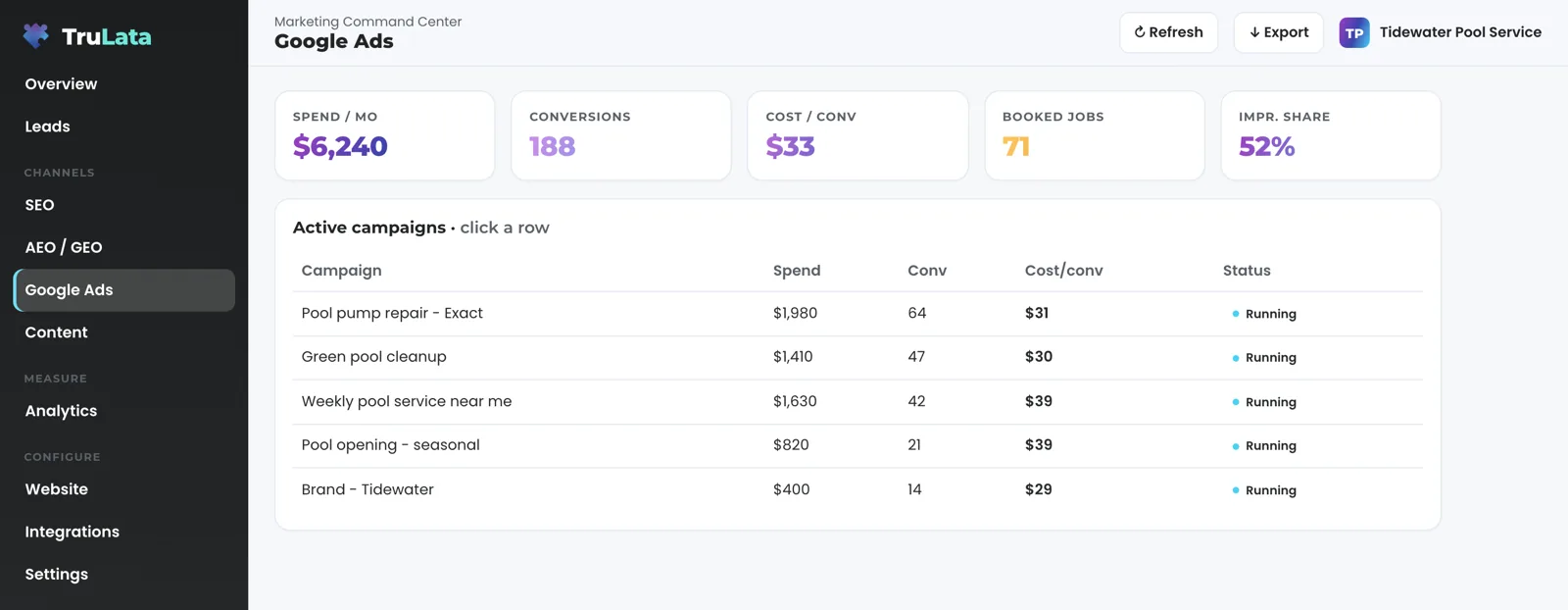Click the TP account avatar badge
The height and width of the screenshot is (610, 1568).
tap(1354, 32)
